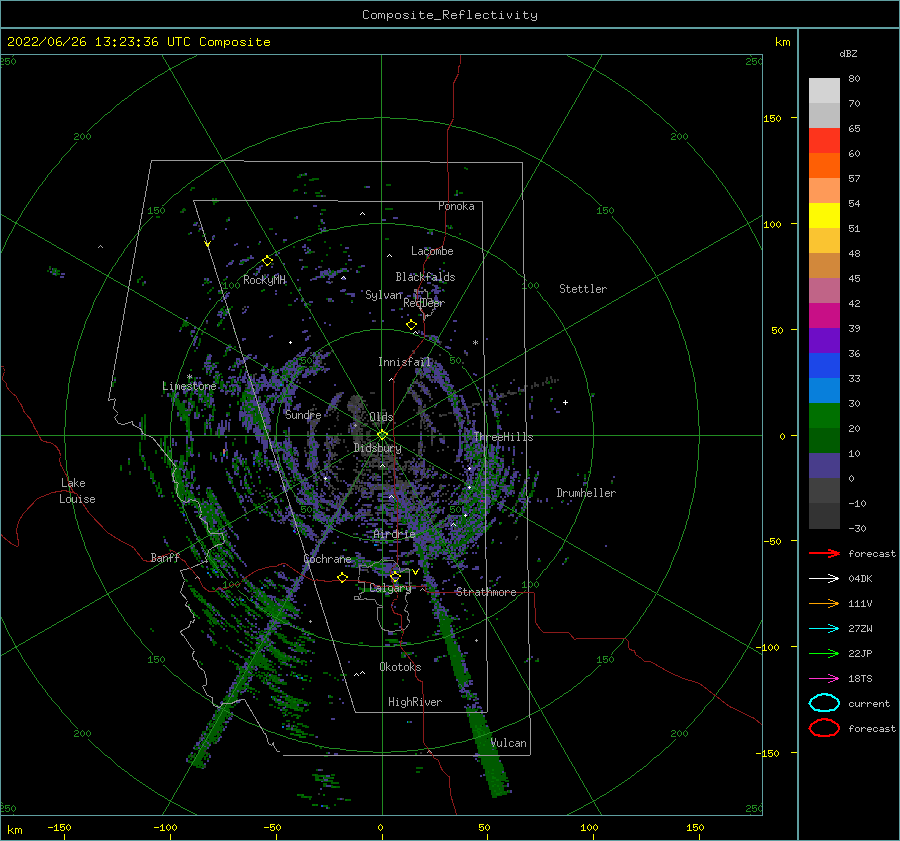Click the Blackfalds city label
The image size is (900, 841).
click(x=425, y=277)
